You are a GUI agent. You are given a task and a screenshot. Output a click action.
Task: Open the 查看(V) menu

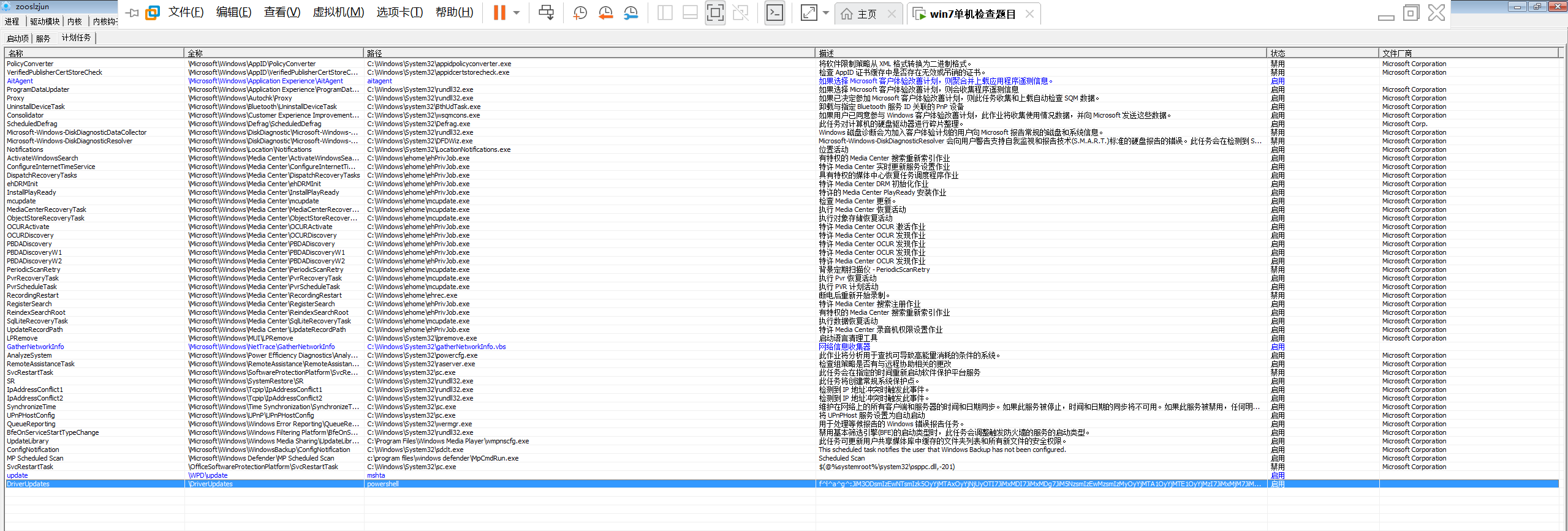[282, 13]
